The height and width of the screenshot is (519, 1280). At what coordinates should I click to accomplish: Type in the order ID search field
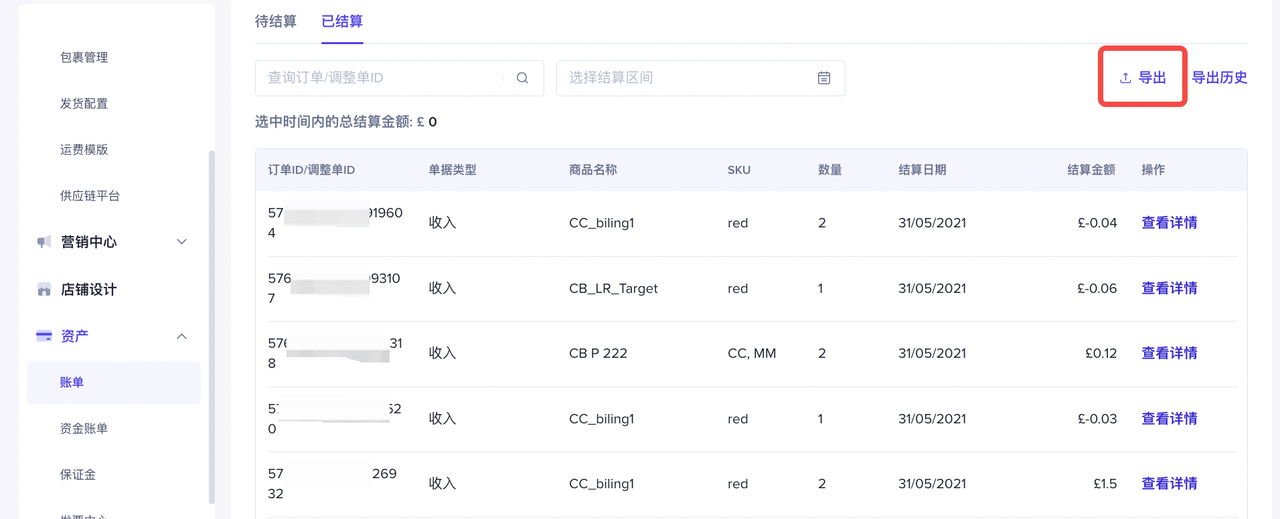click(384, 78)
